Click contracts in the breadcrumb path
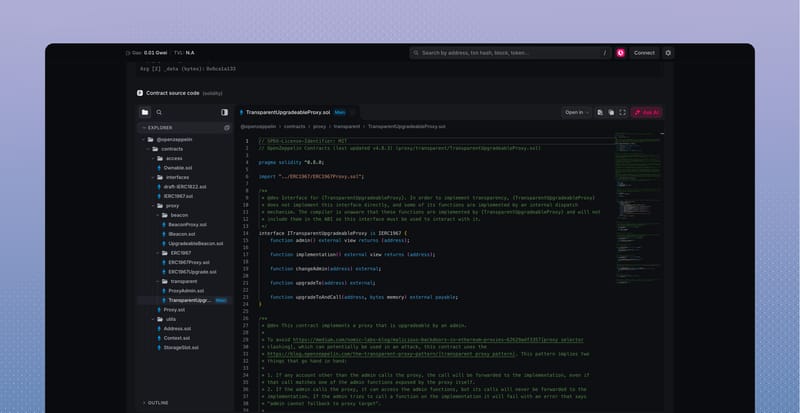 click(x=295, y=126)
